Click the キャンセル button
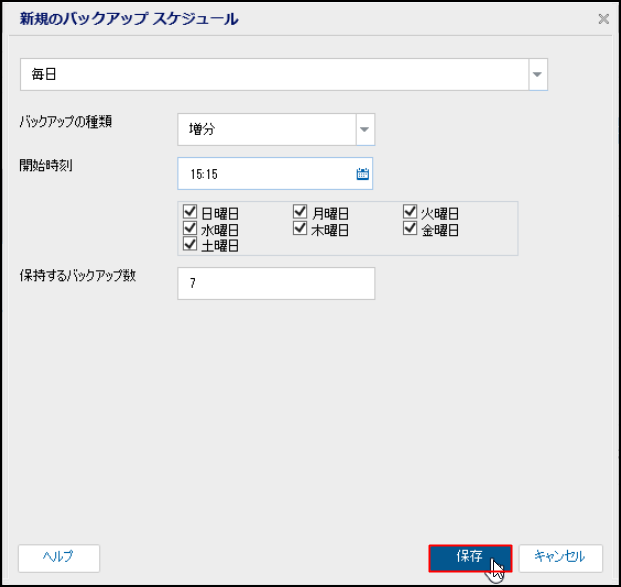 (x=559, y=557)
